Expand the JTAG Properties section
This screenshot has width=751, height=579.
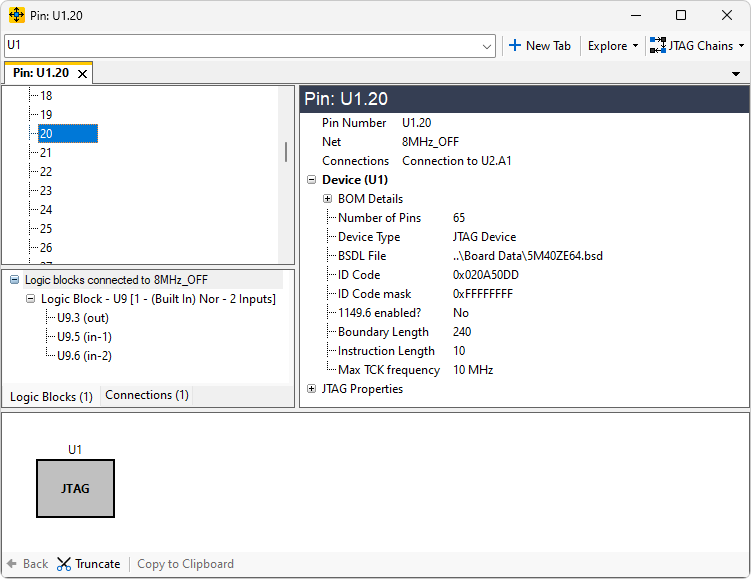pos(312,389)
